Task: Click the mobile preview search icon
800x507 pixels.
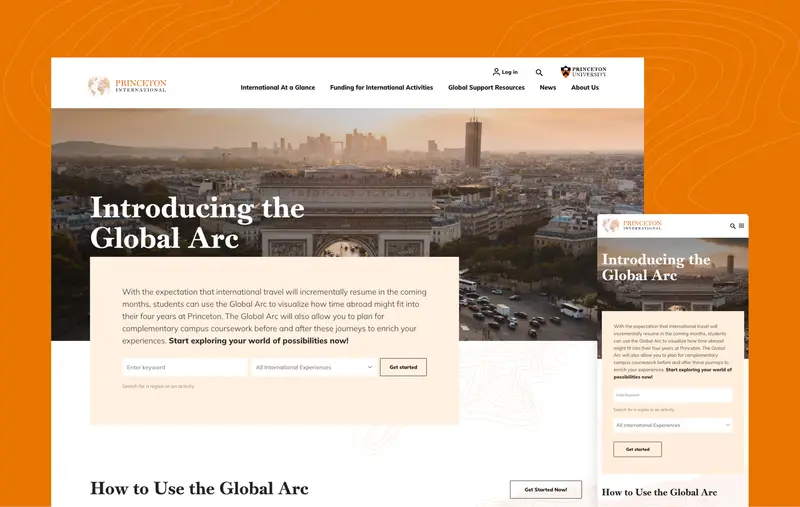Action: [x=733, y=226]
